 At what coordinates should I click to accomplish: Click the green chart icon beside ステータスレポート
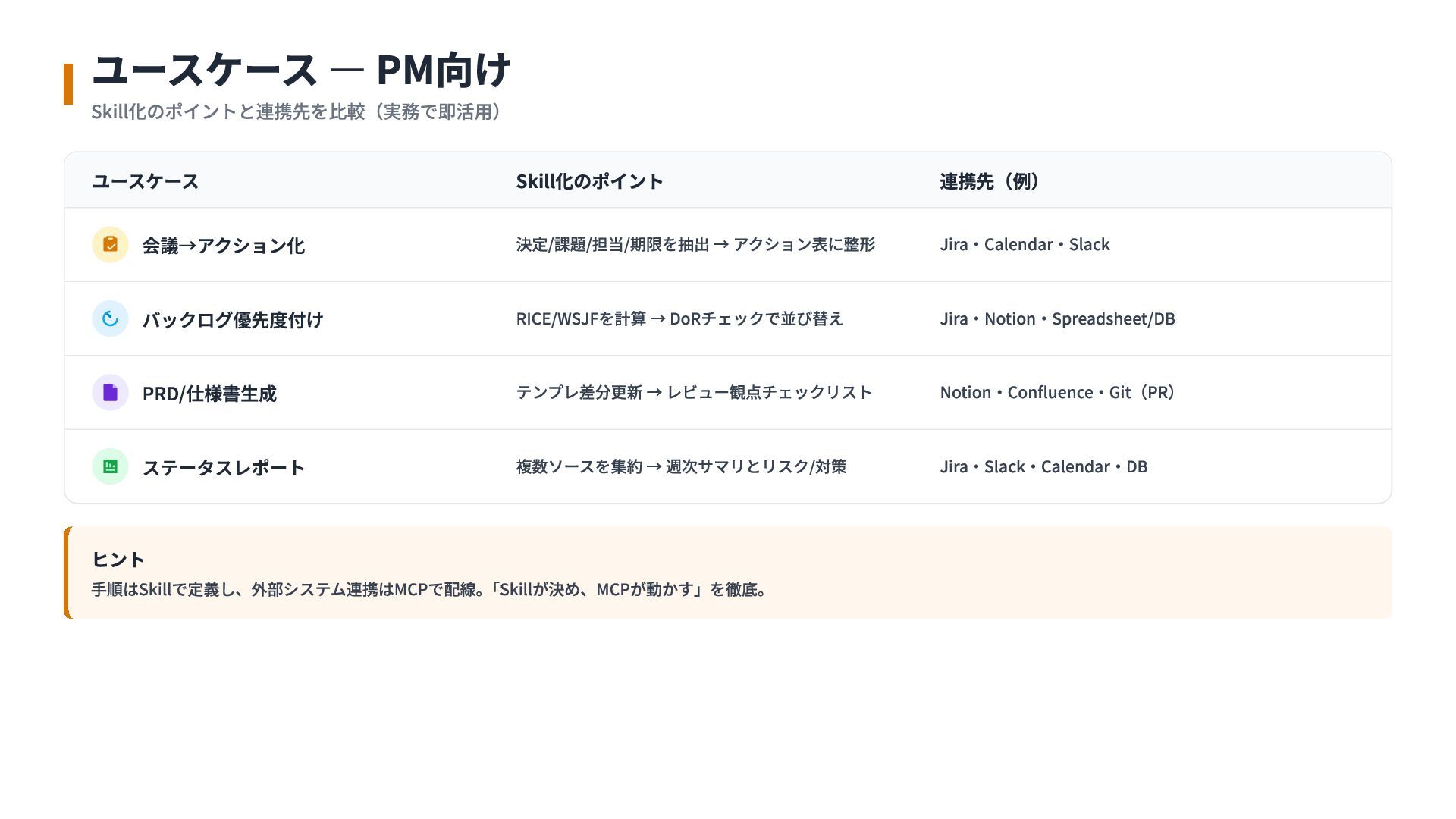[110, 466]
